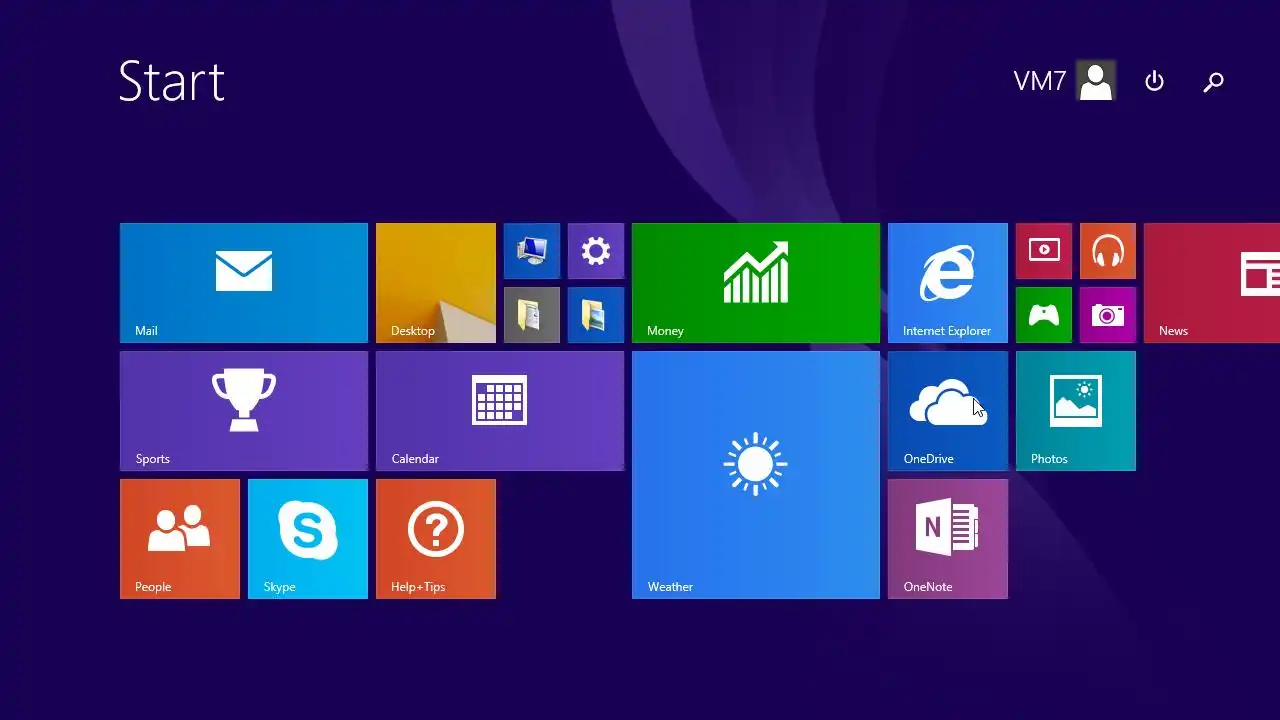Start Internet Explorer from its tile

tap(948, 283)
